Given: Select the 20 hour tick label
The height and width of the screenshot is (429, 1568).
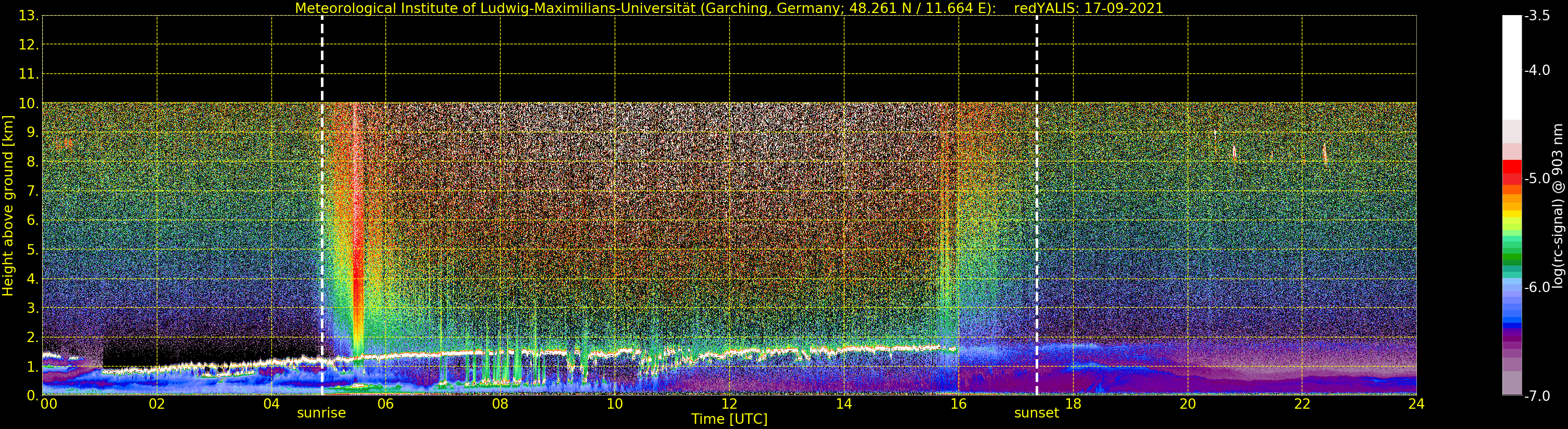Looking at the screenshot, I should 1188,404.
